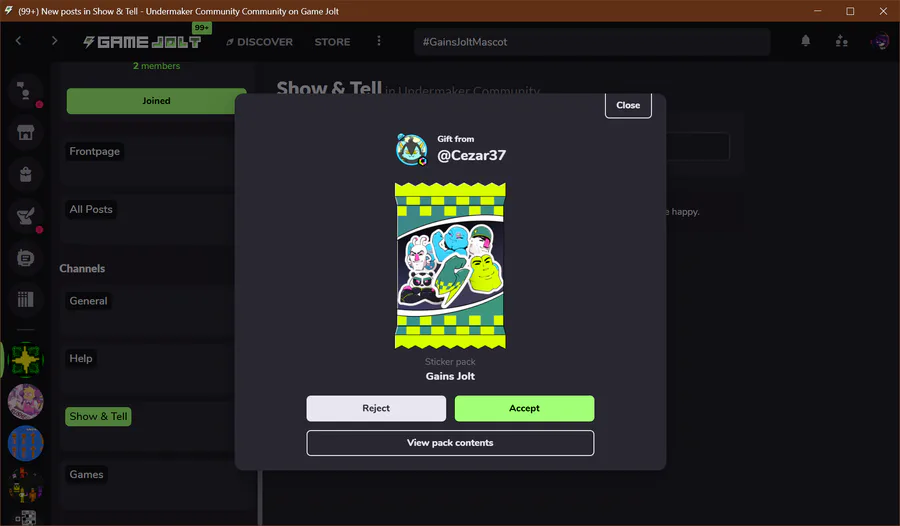
Task: Reject the sticker pack gift
Action: [376, 408]
